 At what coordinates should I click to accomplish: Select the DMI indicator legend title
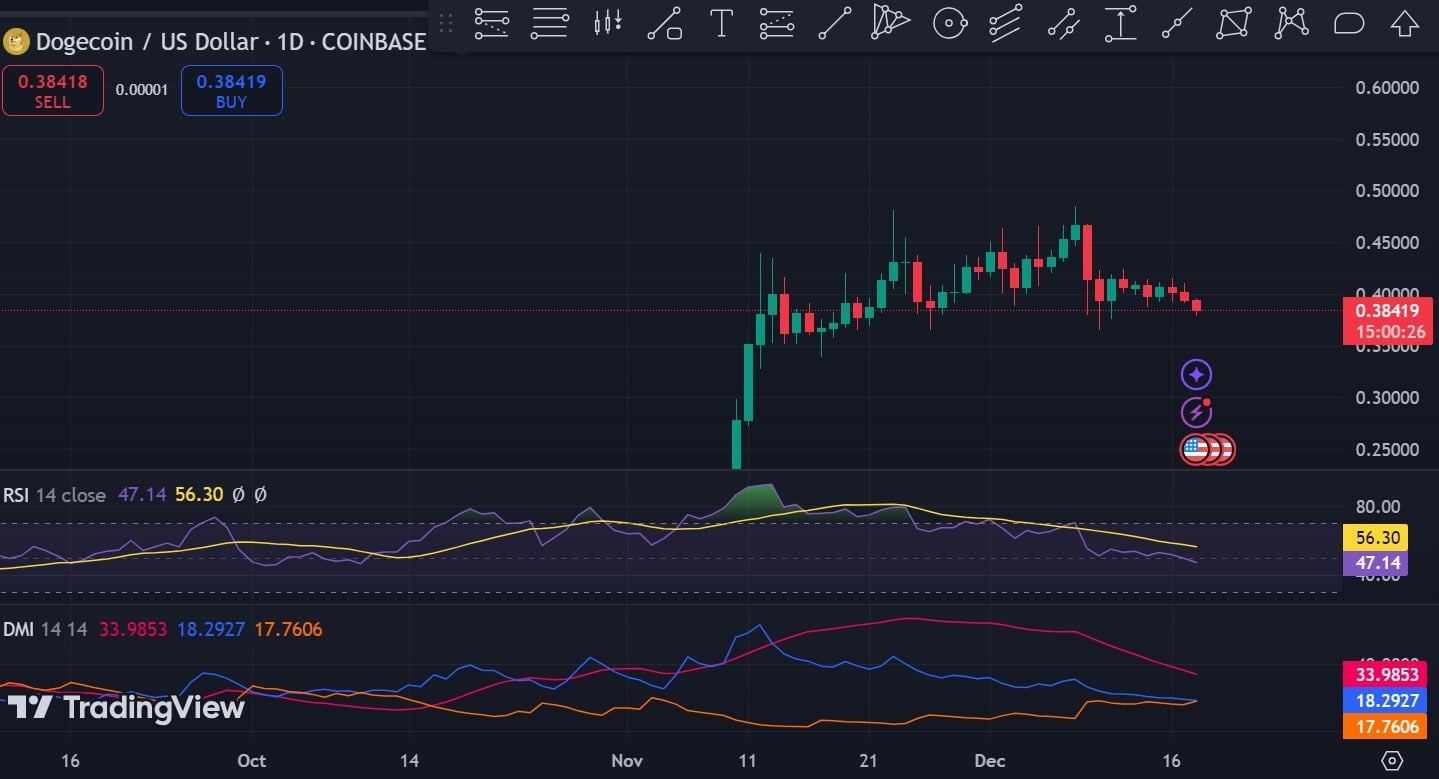click(18, 630)
